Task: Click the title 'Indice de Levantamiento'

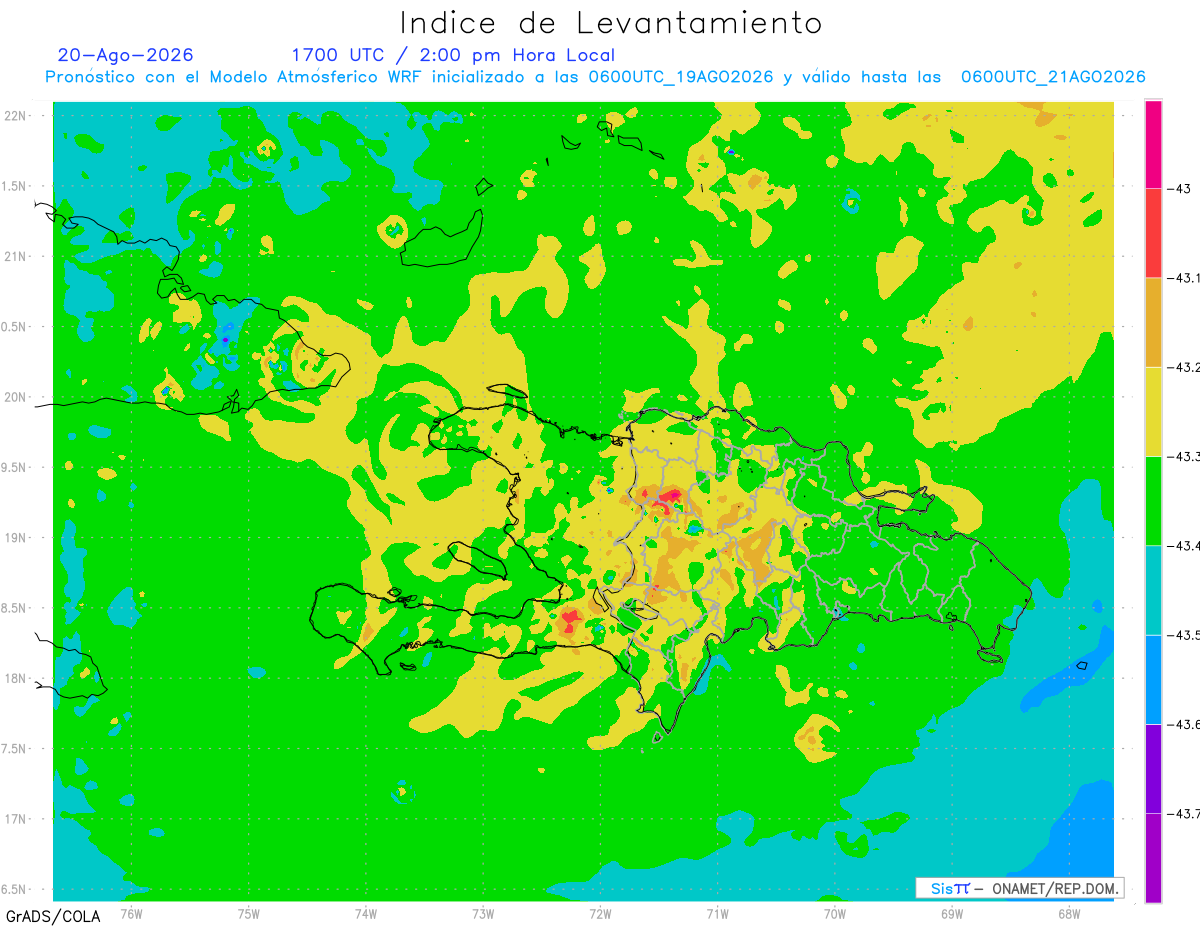Action: point(611,23)
